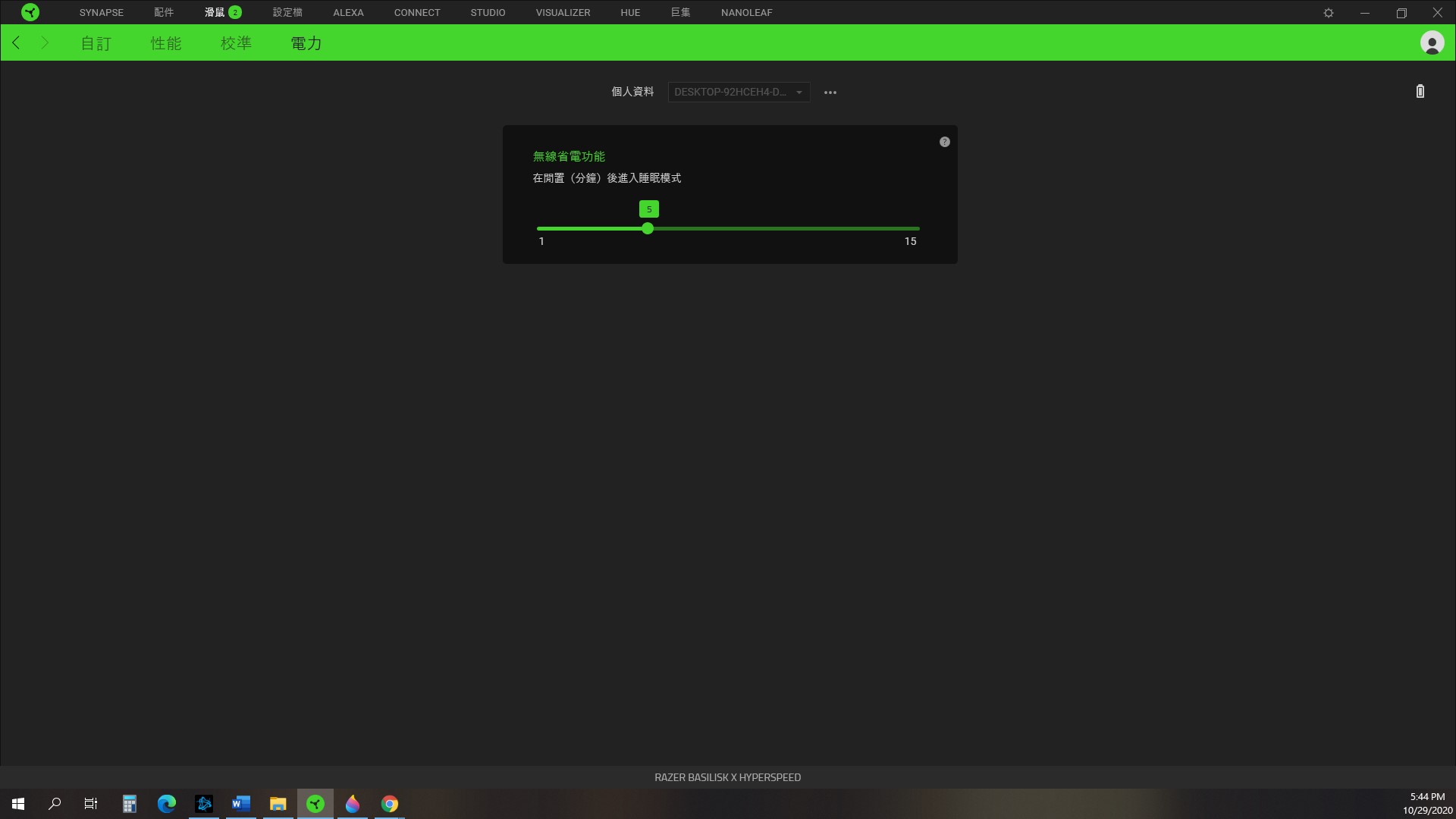Click the 在閒置（分鐘）後進入睡眠模式 description
Viewport: 1456px width, 819px height.
pos(607,178)
